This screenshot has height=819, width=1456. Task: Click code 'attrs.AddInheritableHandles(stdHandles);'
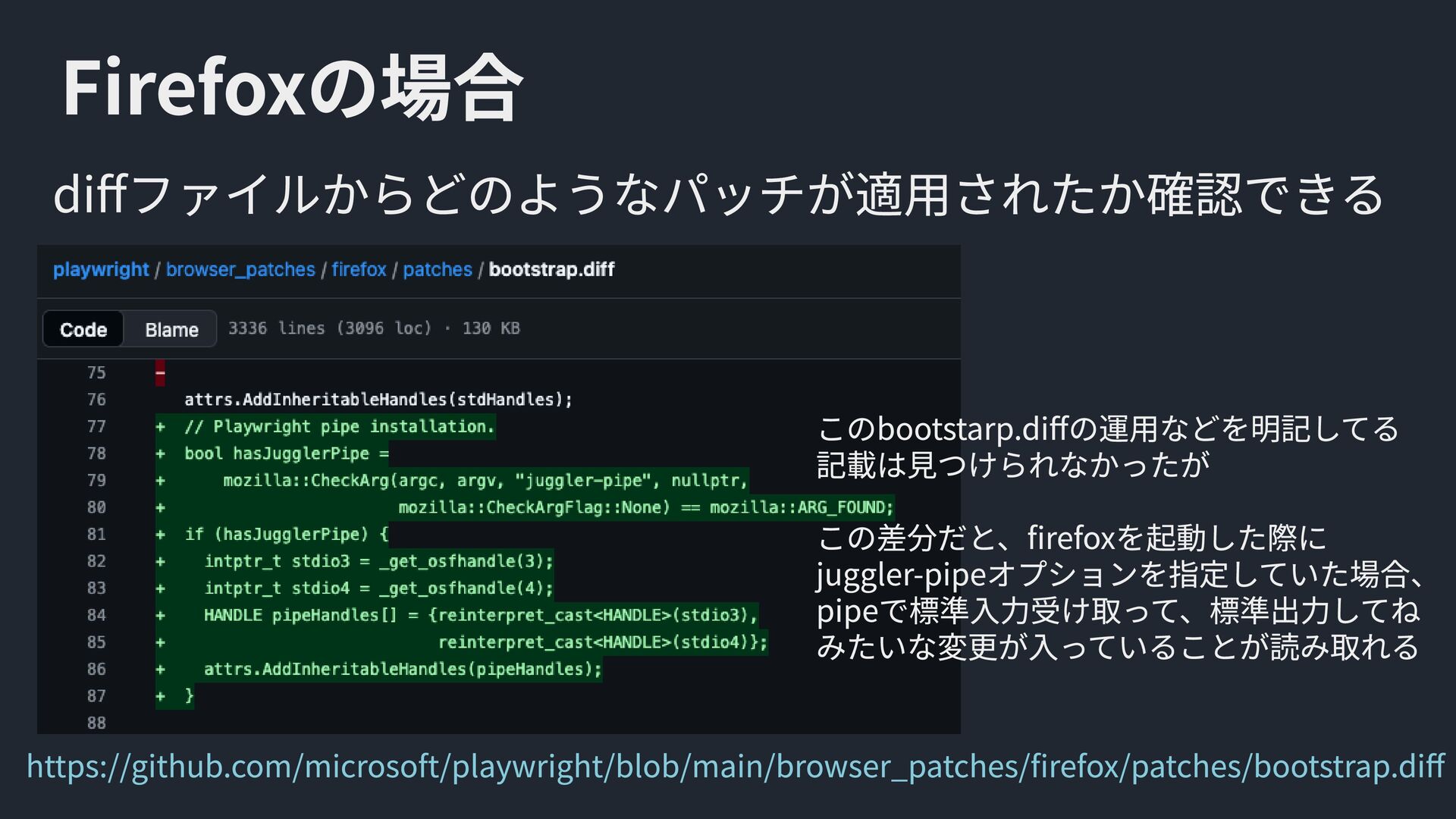coord(378,400)
